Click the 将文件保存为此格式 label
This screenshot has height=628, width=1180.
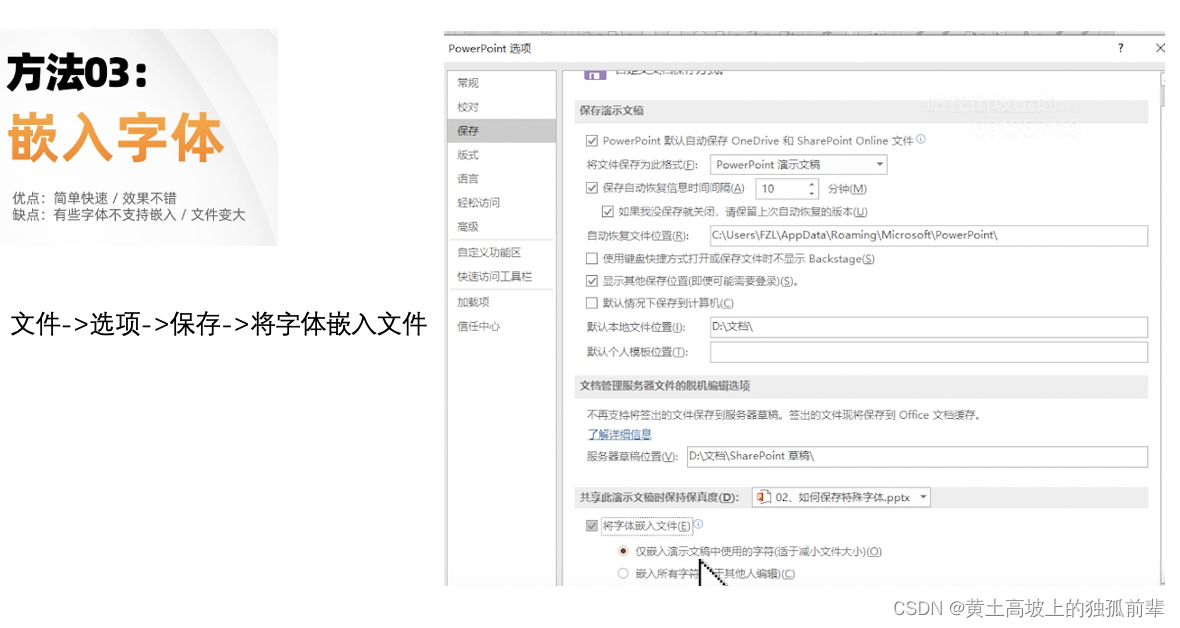point(642,165)
